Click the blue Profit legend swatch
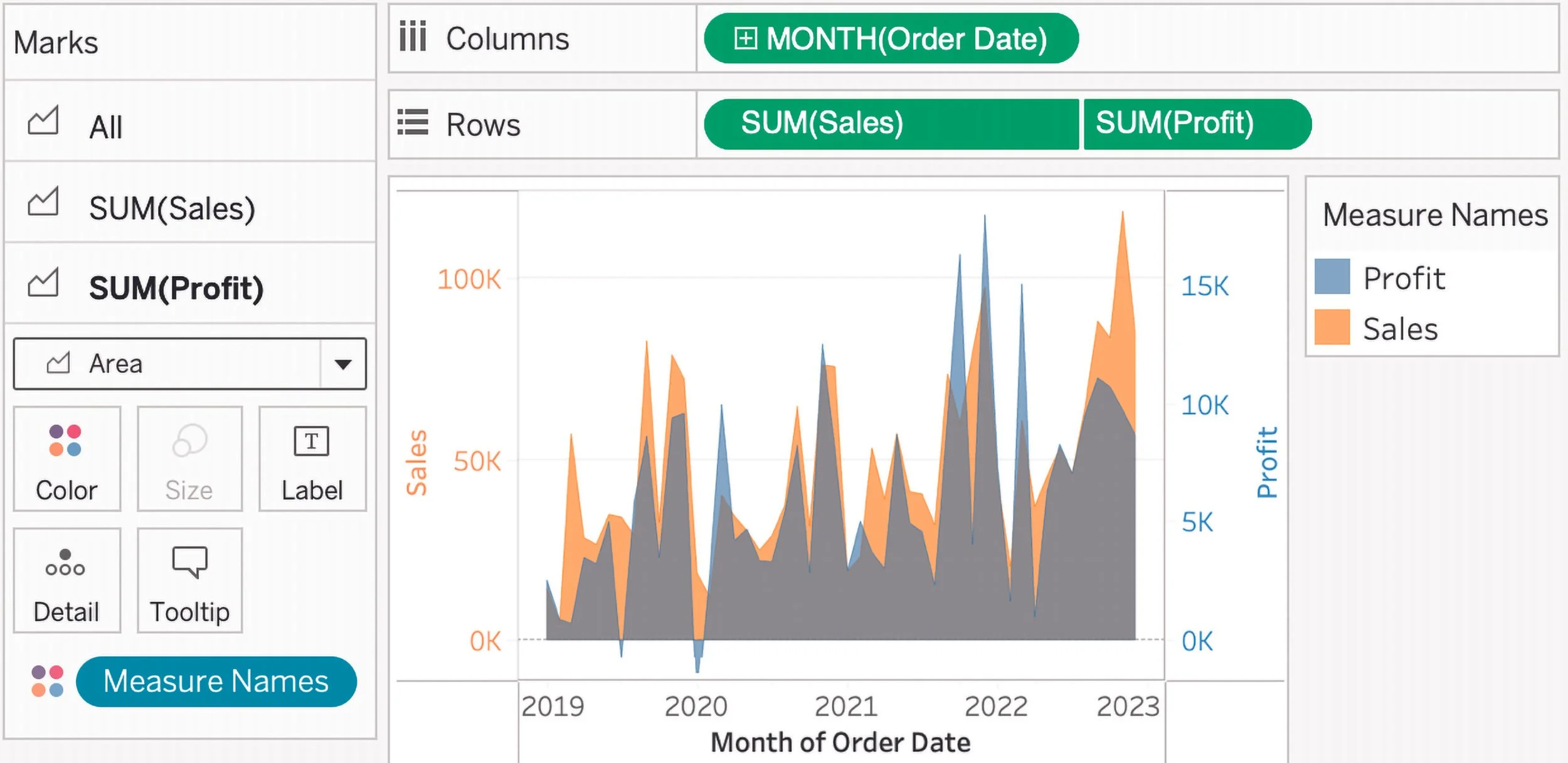 [1332, 277]
